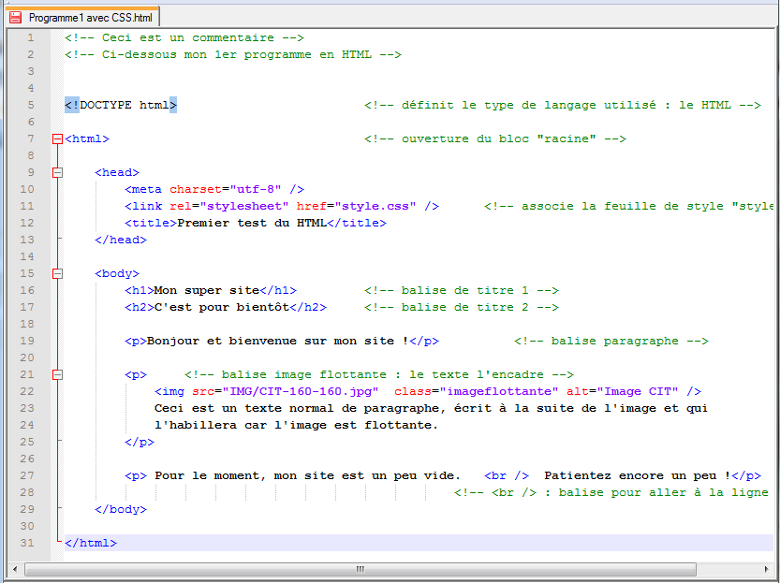Click the horizontal scrollbar right arrow

point(766,569)
